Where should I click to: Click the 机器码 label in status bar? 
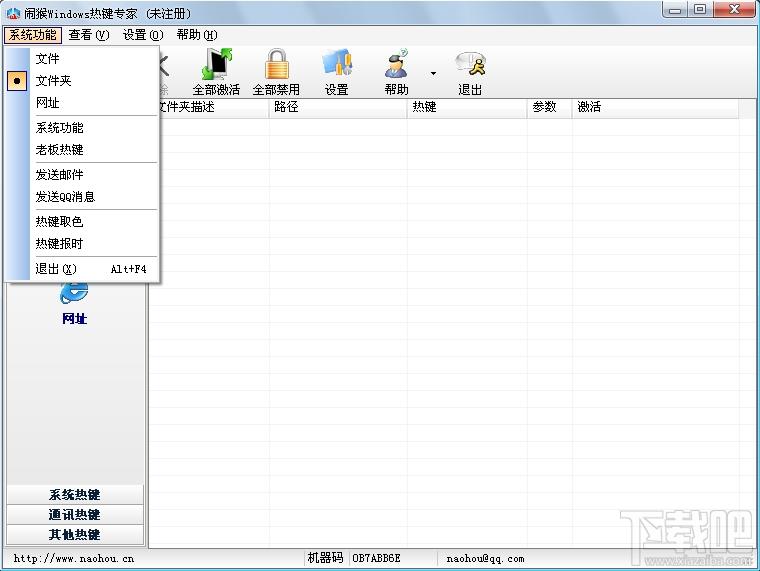click(x=325, y=558)
